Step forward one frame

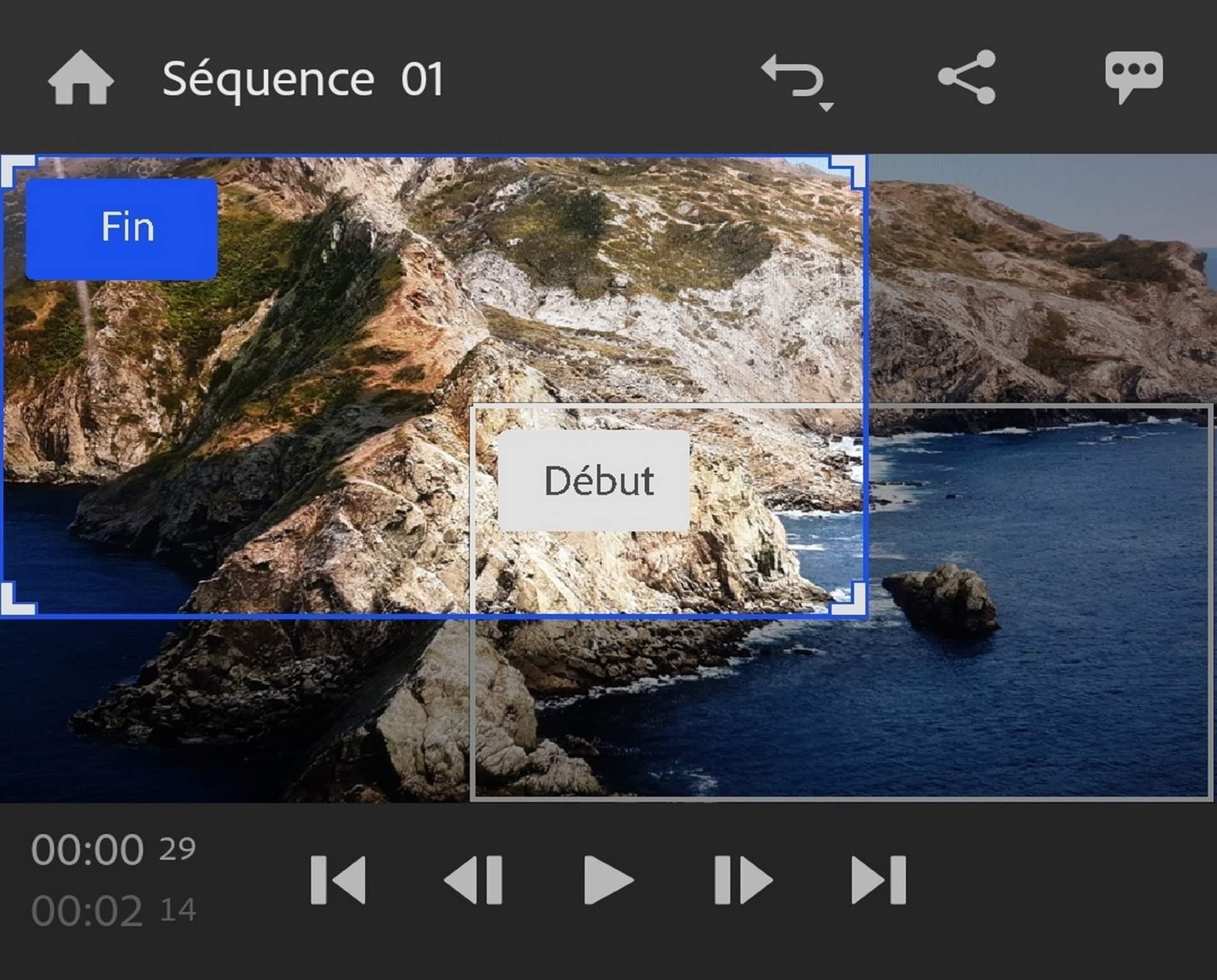pos(743,880)
